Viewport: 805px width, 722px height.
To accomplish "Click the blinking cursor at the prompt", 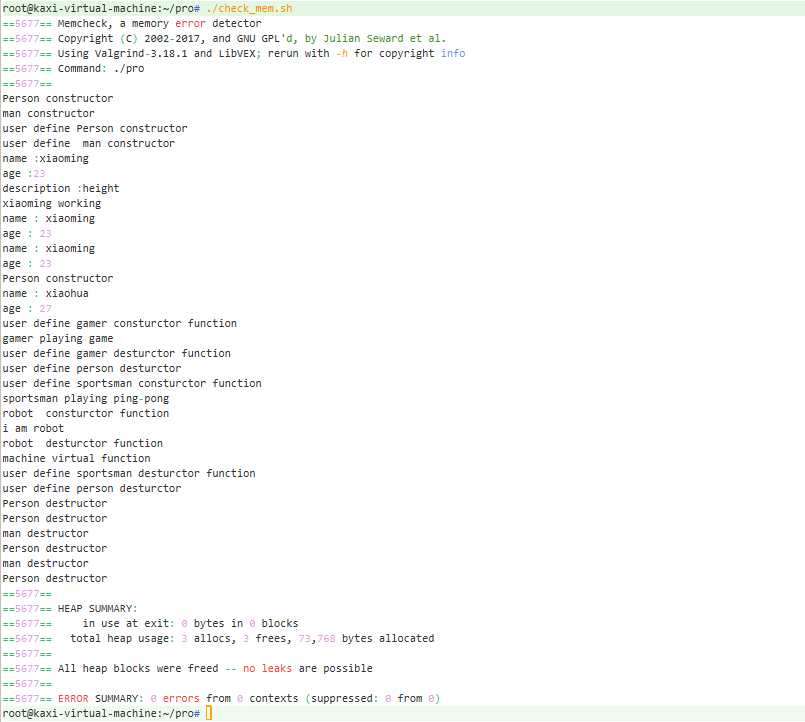I will [206, 713].
